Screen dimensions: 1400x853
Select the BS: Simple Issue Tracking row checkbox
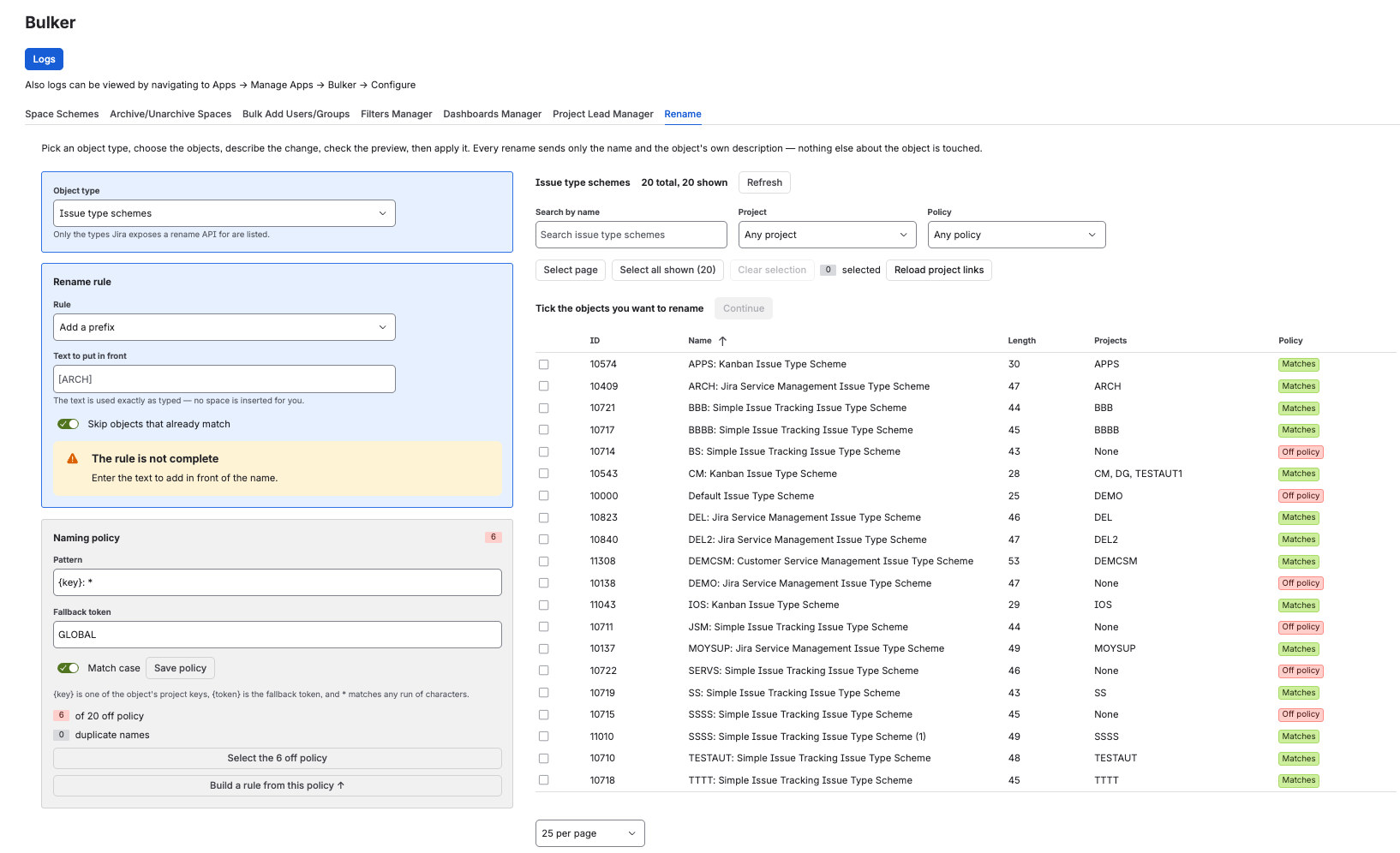click(x=543, y=452)
